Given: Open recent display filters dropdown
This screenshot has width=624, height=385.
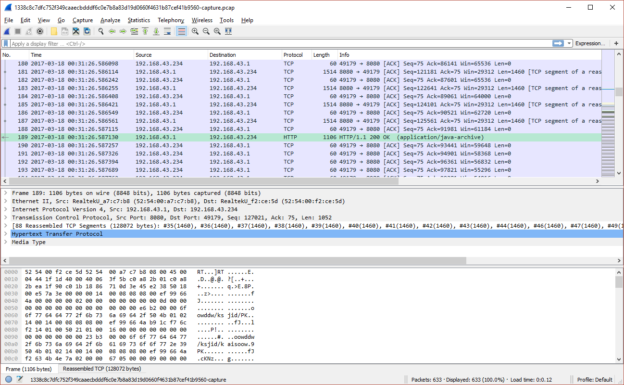Looking at the screenshot, I should pyautogui.click(x=569, y=43).
